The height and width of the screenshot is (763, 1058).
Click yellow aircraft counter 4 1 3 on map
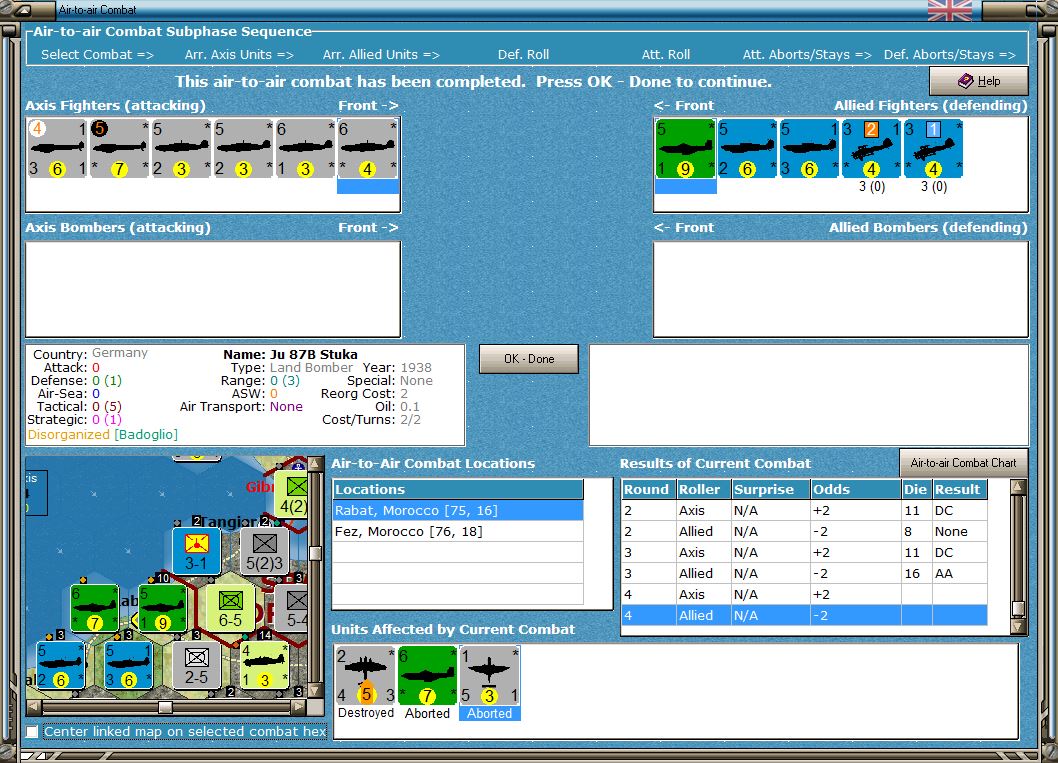click(264, 665)
